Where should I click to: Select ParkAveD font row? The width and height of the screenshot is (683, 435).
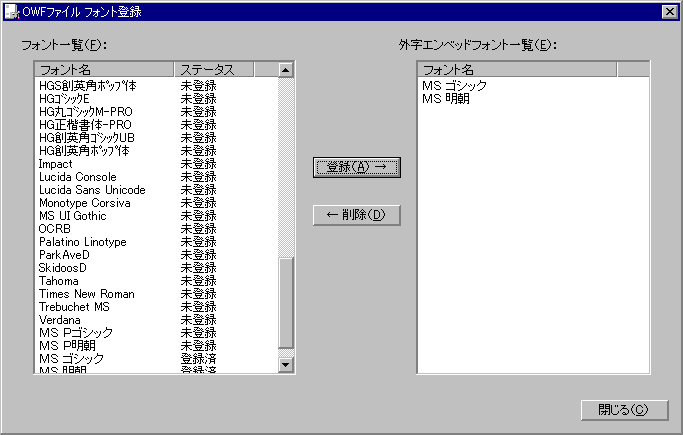tap(64, 255)
